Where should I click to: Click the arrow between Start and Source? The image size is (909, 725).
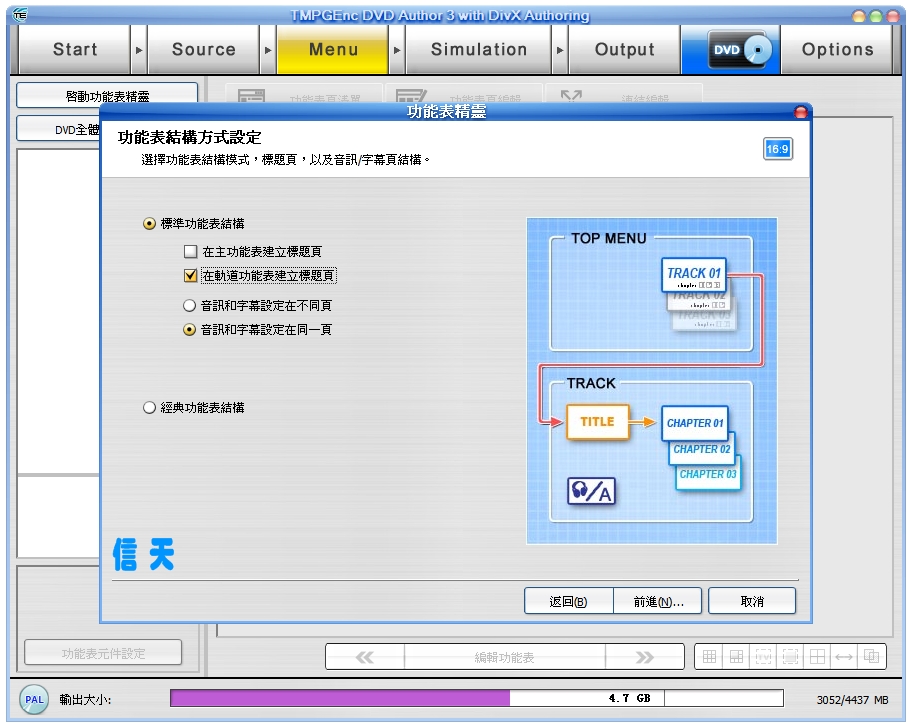pos(139,50)
